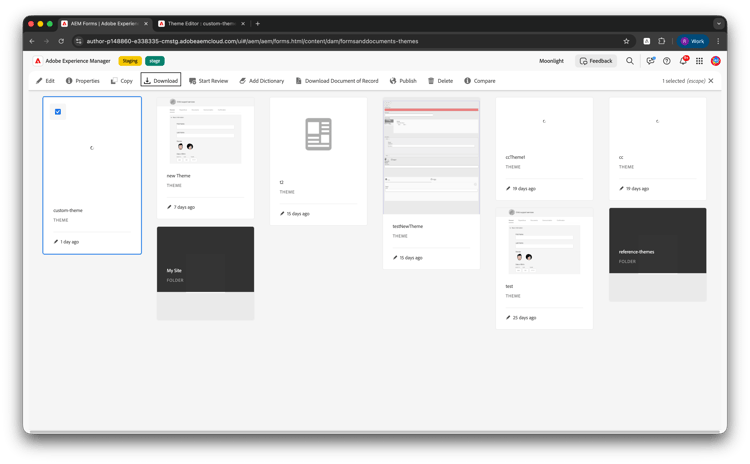This screenshot has width=750, height=464.
Task: Select the cc theme card
Action: (x=657, y=149)
